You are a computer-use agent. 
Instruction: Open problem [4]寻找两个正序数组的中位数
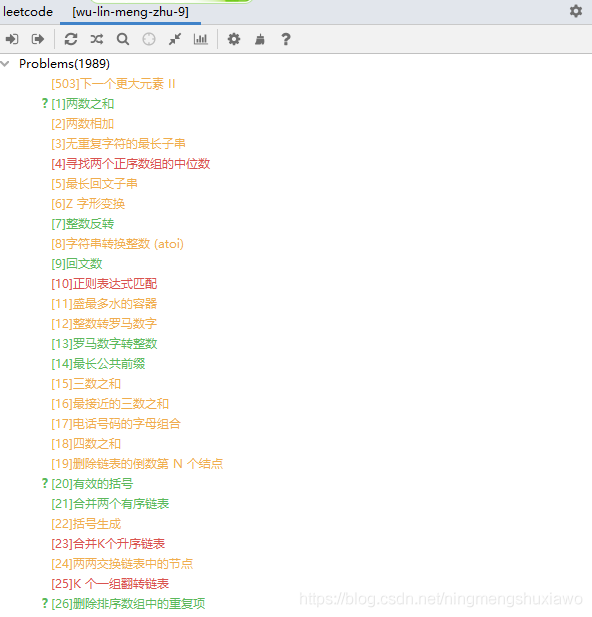(x=131, y=164)
